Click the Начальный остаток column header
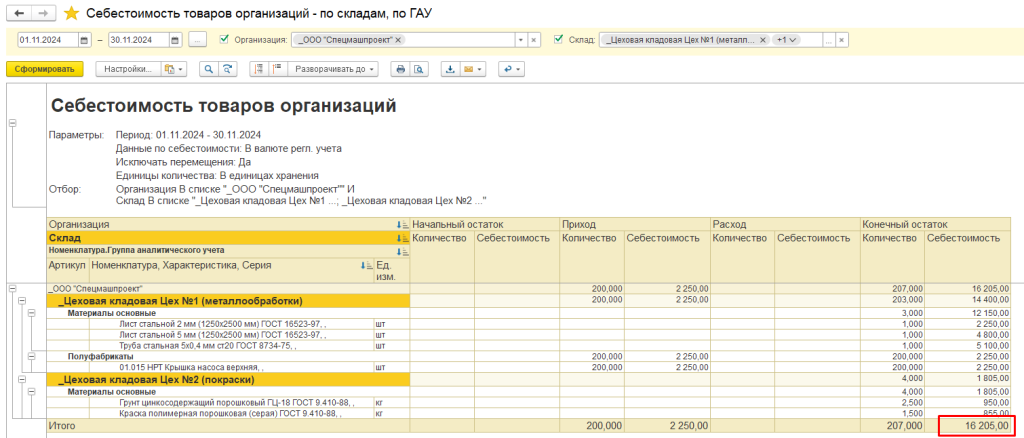Screen dimensions: 1024x438 tap(485, 224)
